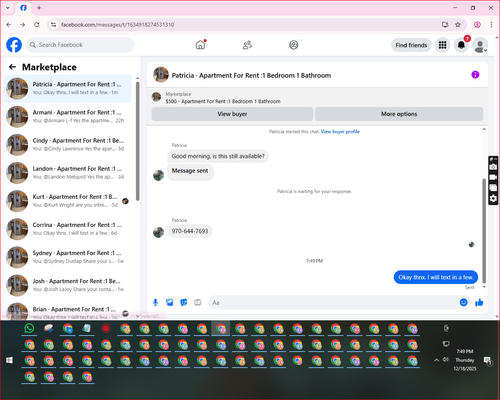The width and height of the screenshot is (500, 400).
Task: Open the notifications bell
Action: [x=461, y=45]
